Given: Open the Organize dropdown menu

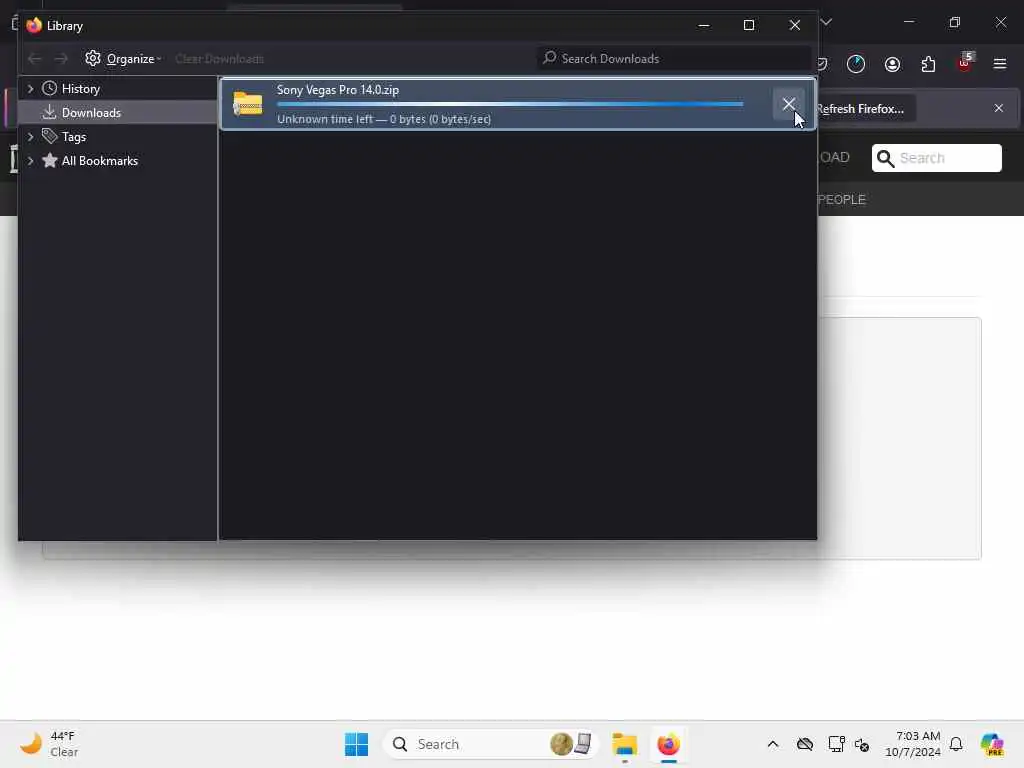Looking at the screenshot, I should pyautogui.click(x=123, y=59).
